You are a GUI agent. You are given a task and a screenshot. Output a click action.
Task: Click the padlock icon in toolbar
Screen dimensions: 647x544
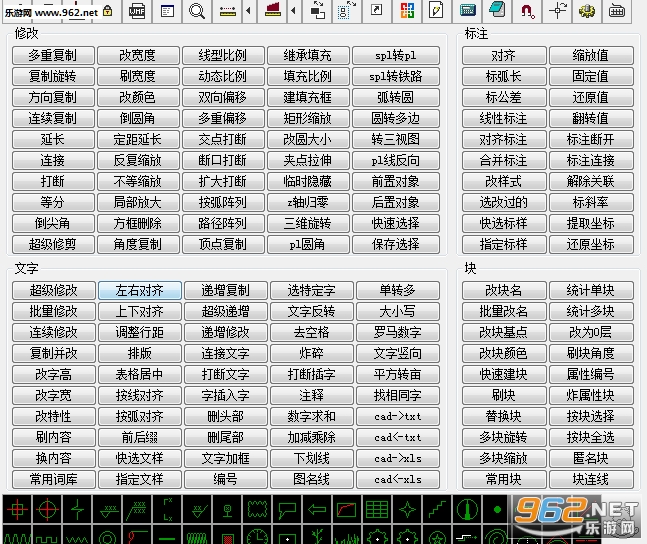click(108, 11)
